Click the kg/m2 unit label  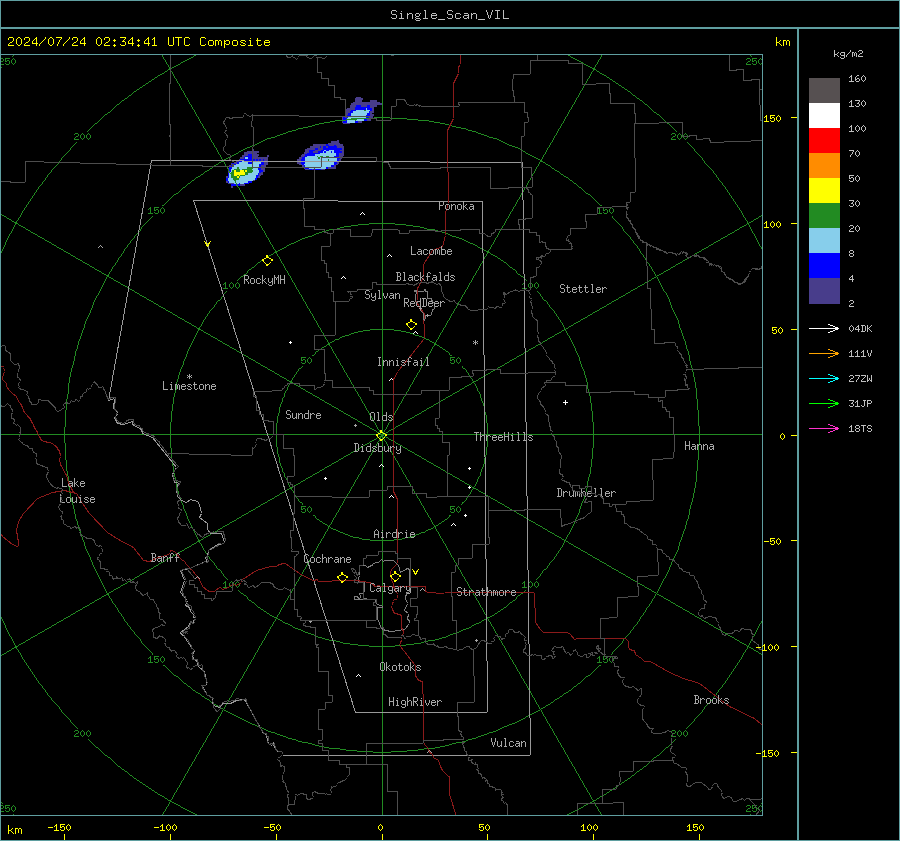[848, 54]
